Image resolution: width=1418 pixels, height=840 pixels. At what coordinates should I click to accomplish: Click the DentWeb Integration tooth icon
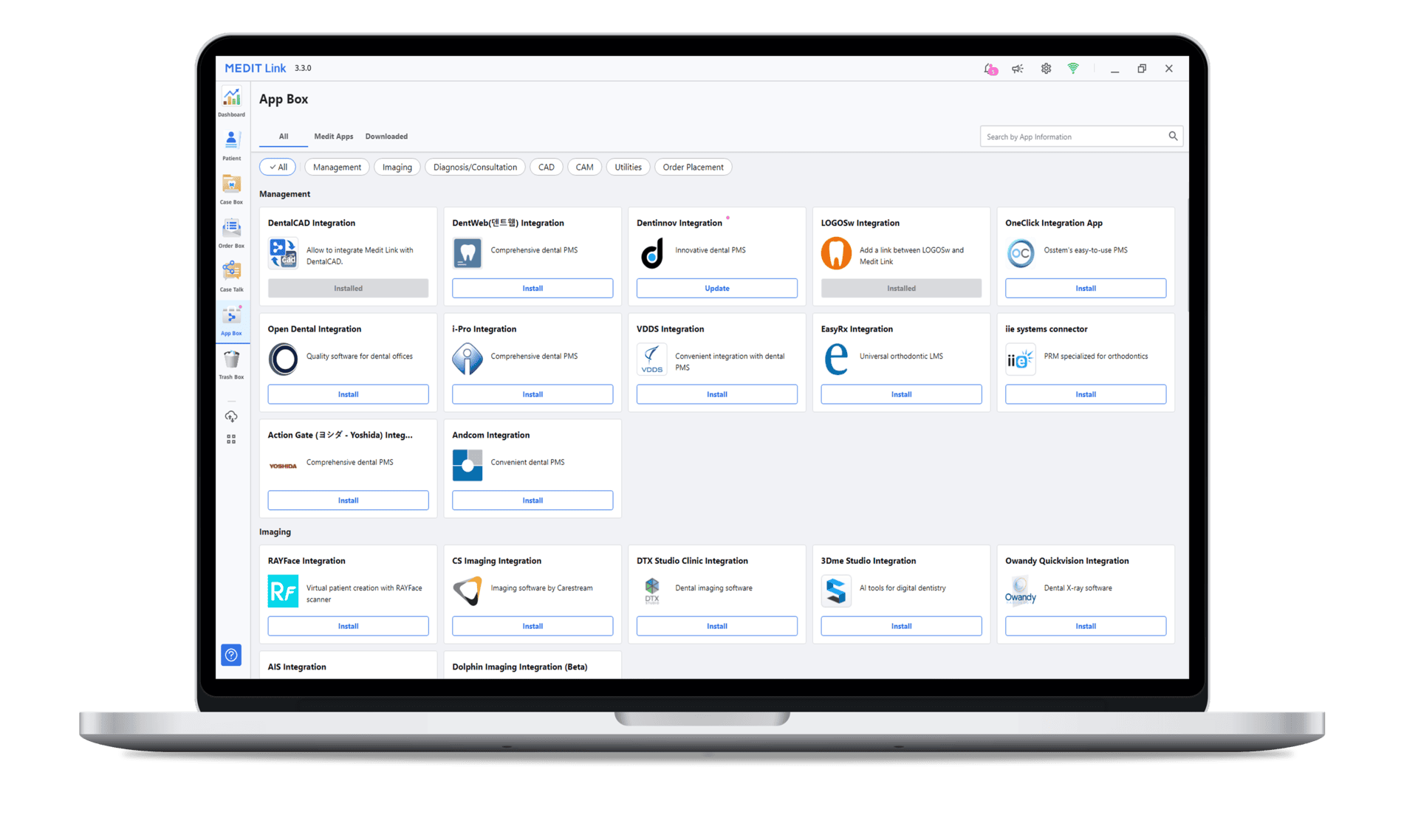tap(467, 253)
